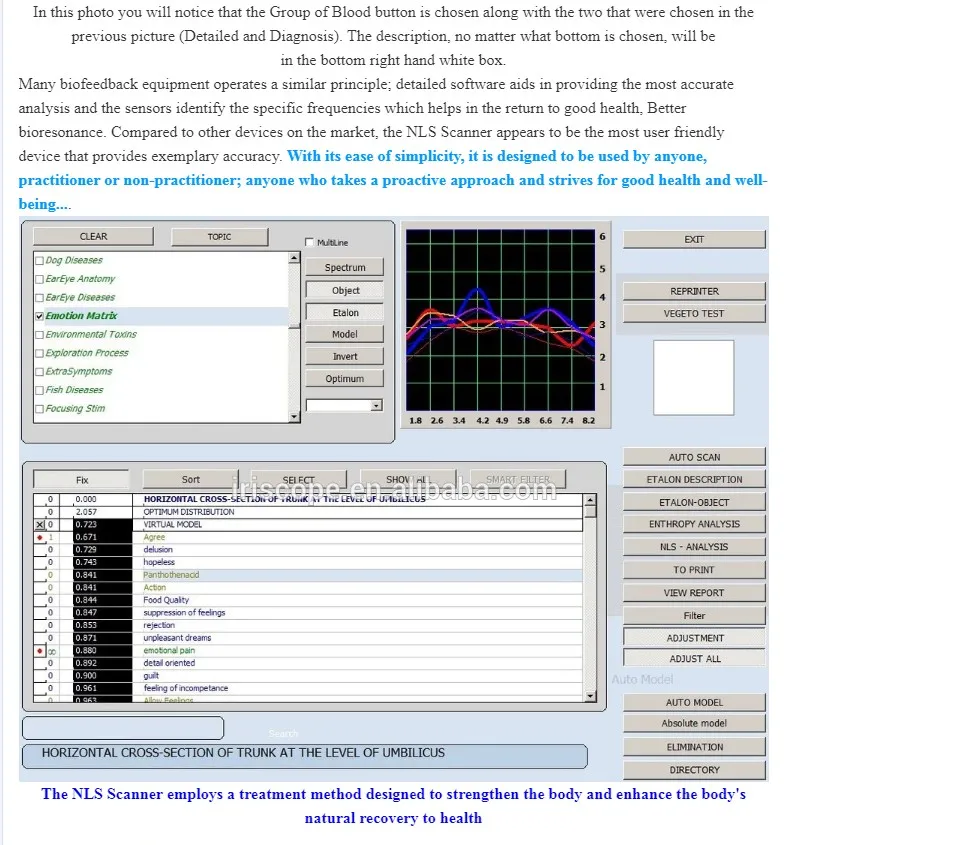This screenshot has width=956, height=845.
Task: Click the Absolute model button
Action: [694, 723]
